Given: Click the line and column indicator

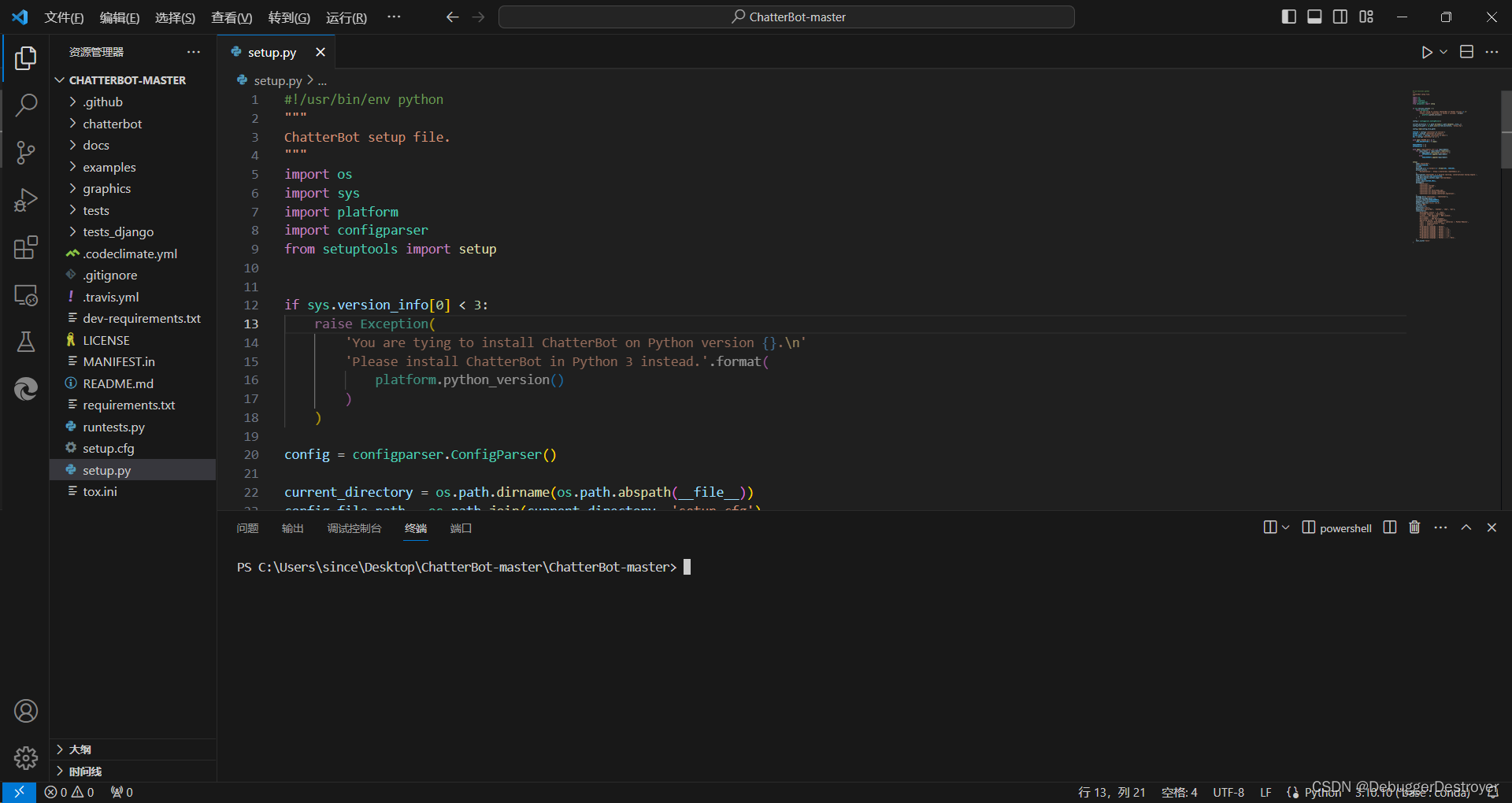Looking at the screenshot, I should 1111,792.
